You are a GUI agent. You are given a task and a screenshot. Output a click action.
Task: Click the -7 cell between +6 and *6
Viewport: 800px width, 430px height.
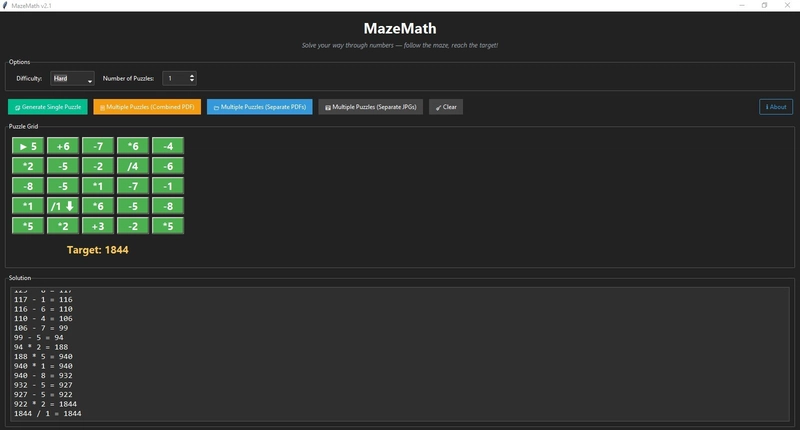coord(98,146)
